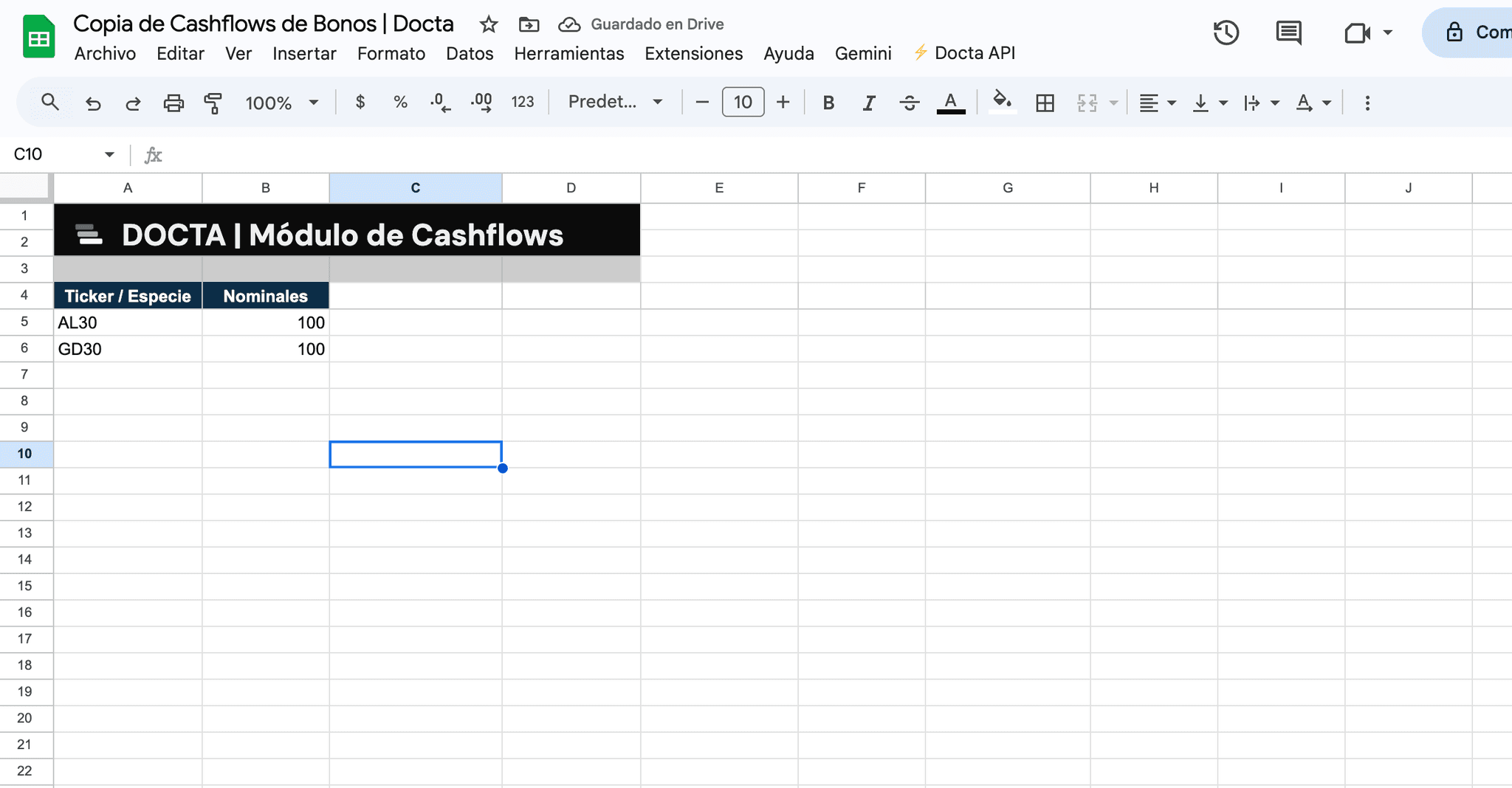The height and width of the screenshot is (788, 1512).
Task: Select the cell containing AL30
Action: (128, 322)
